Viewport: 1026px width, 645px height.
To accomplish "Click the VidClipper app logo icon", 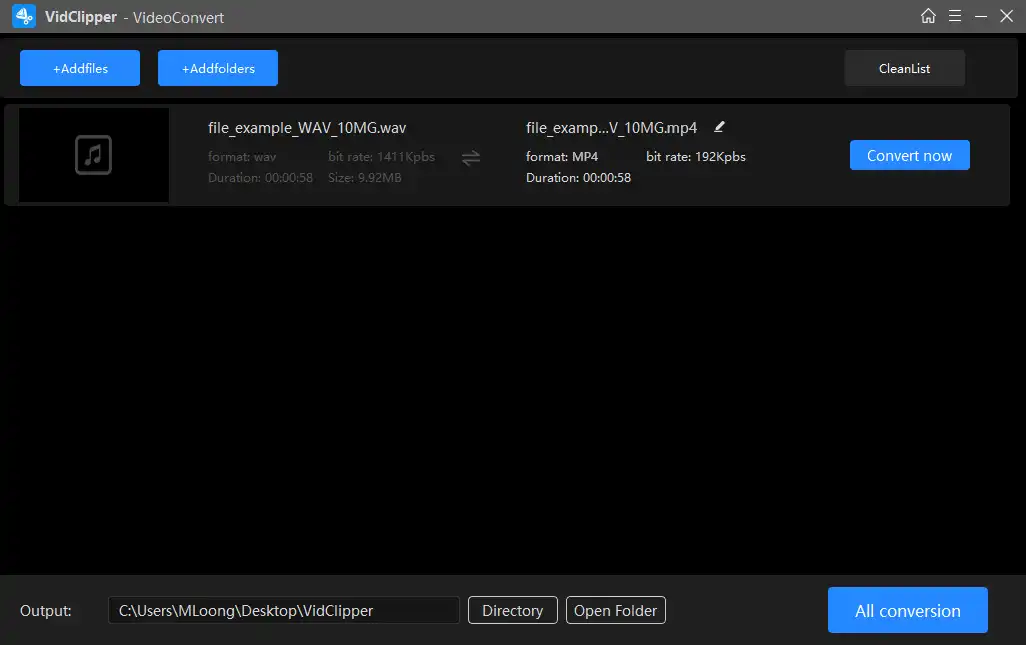I will coord(24,16).
